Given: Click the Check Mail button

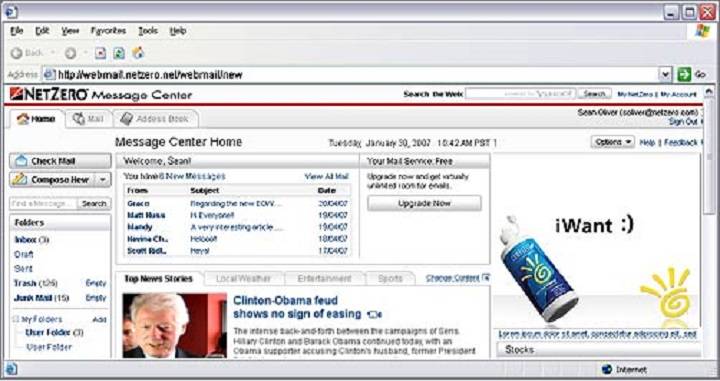Looking at the screenshot, I should pyautogui.click(x=60, y=161).
